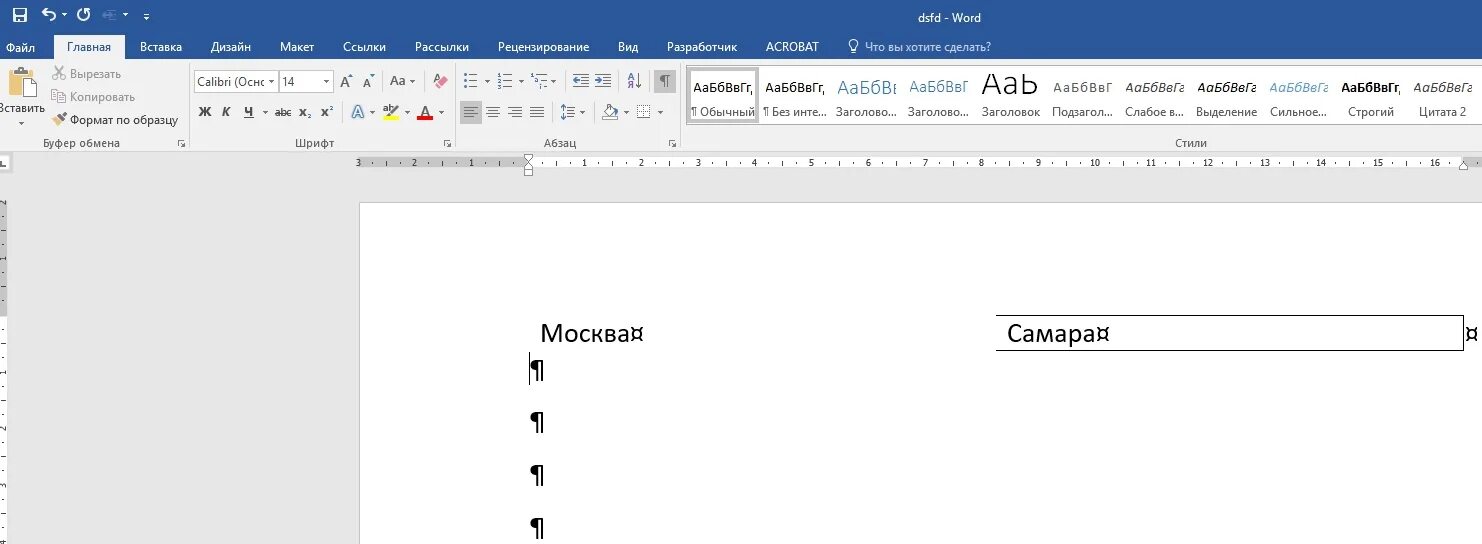
Task: Apply subscript formatting
Action: click(305, 112)
